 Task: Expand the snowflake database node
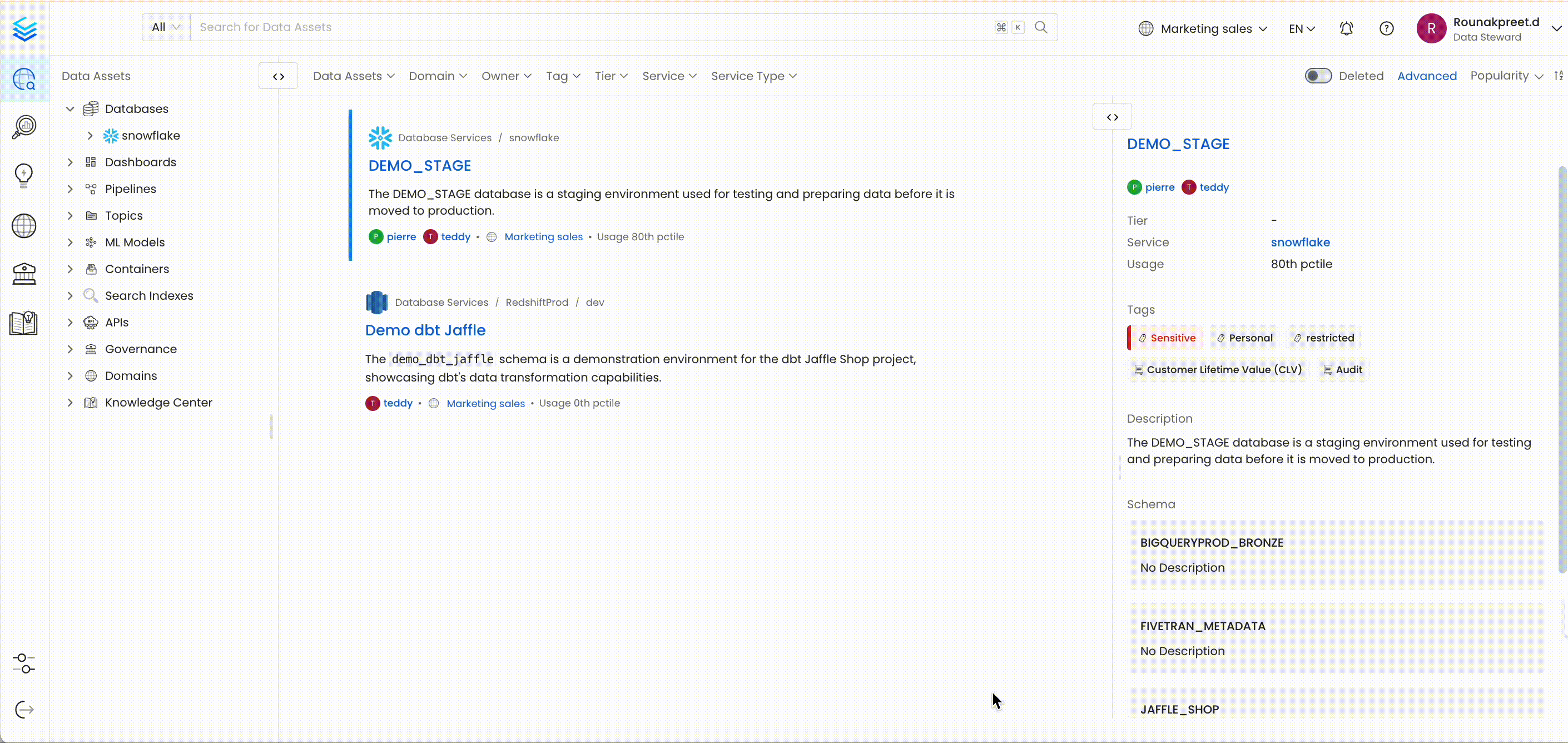pyautogui.click(x=90, y=135)
